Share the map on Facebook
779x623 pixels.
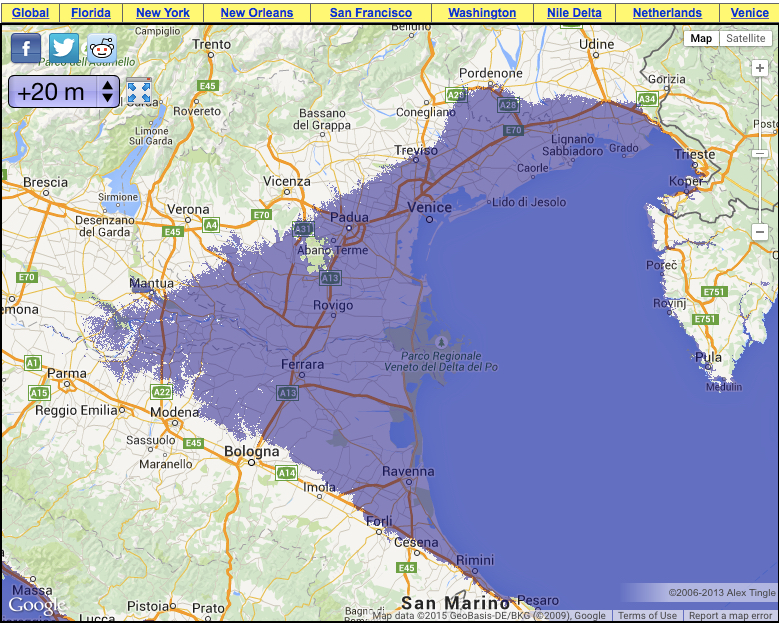[x=26, y=48]
